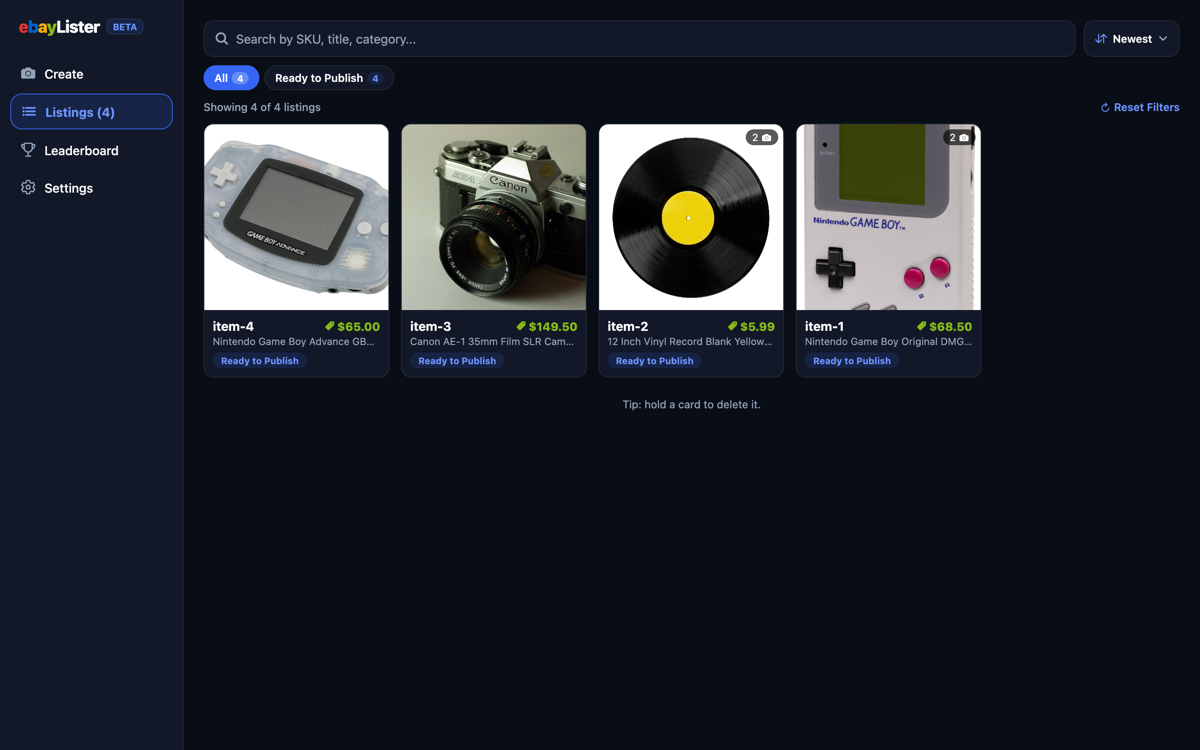Click item-3's Ready to Publish badge

pyautogui.click(x=457, y=361)
